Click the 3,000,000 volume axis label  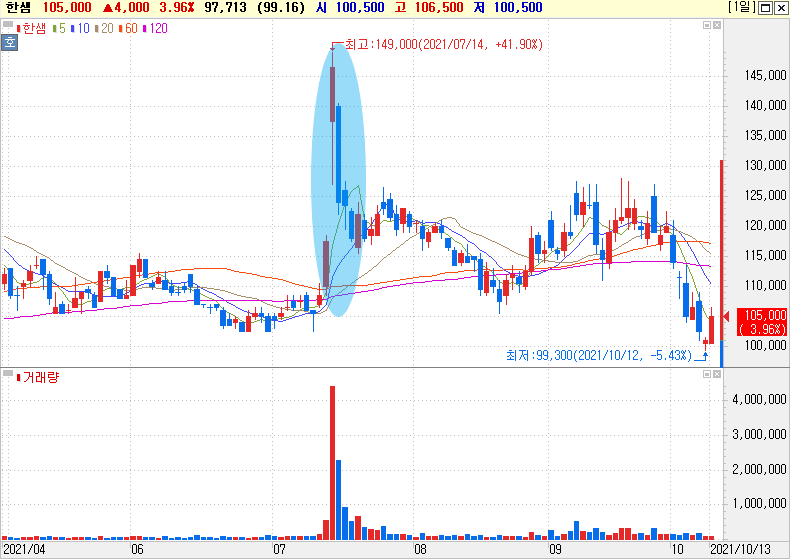point(759,434)
